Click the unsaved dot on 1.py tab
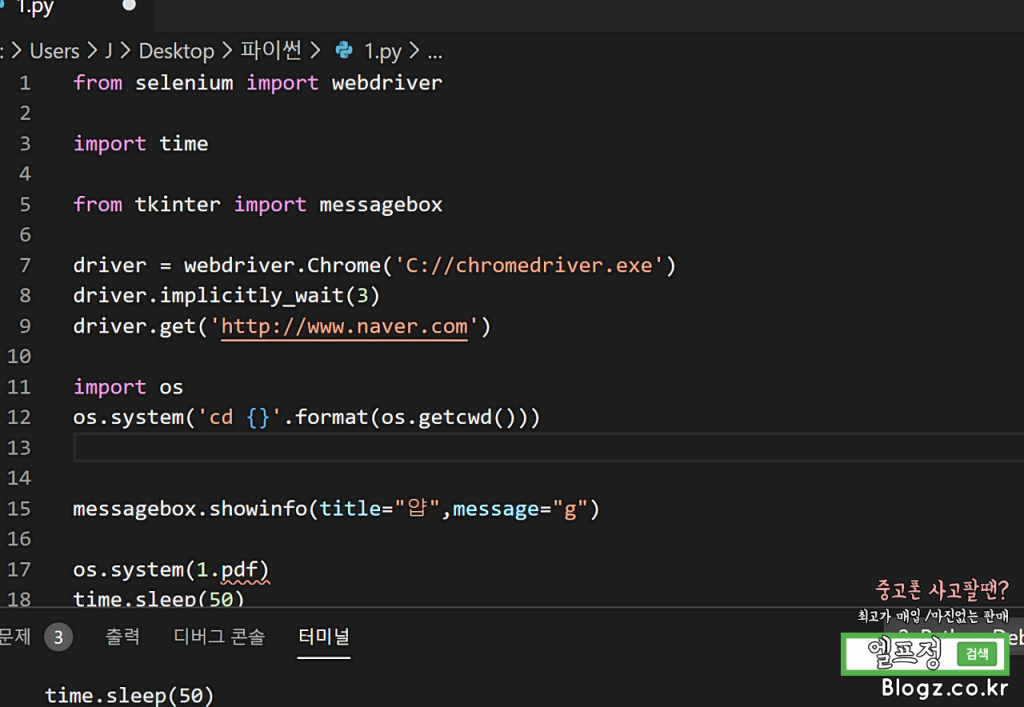This screenshot has width=1024, height=707. 129,5
